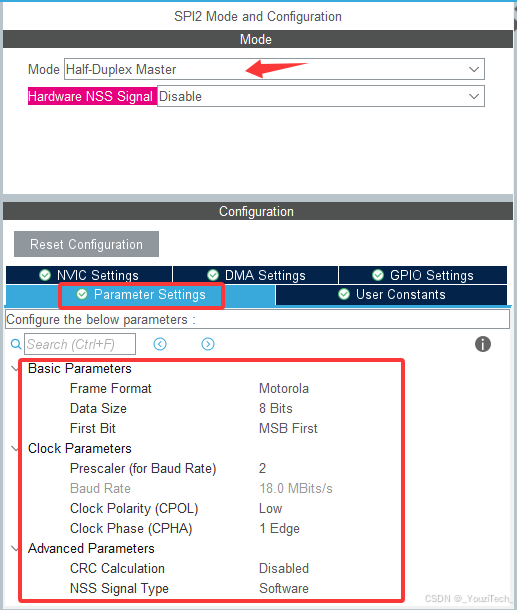Select the Data Size 8 Bits value
This screenshot has height=610, width=517.
point(275,408)
